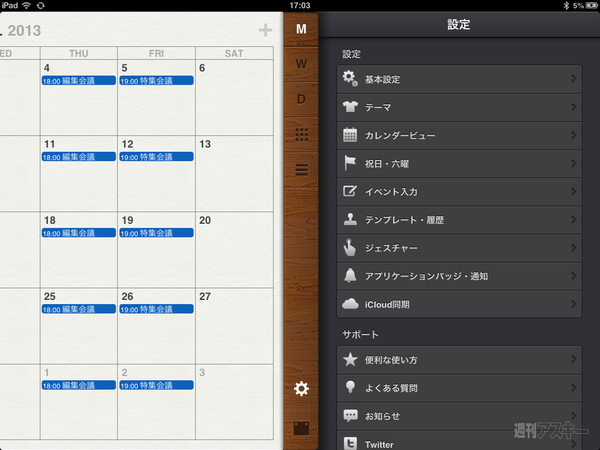The image size is (600, 450).
Task: Open 19:00 特集会議 event on Friday 12
Action: click(x=156, y=157)
